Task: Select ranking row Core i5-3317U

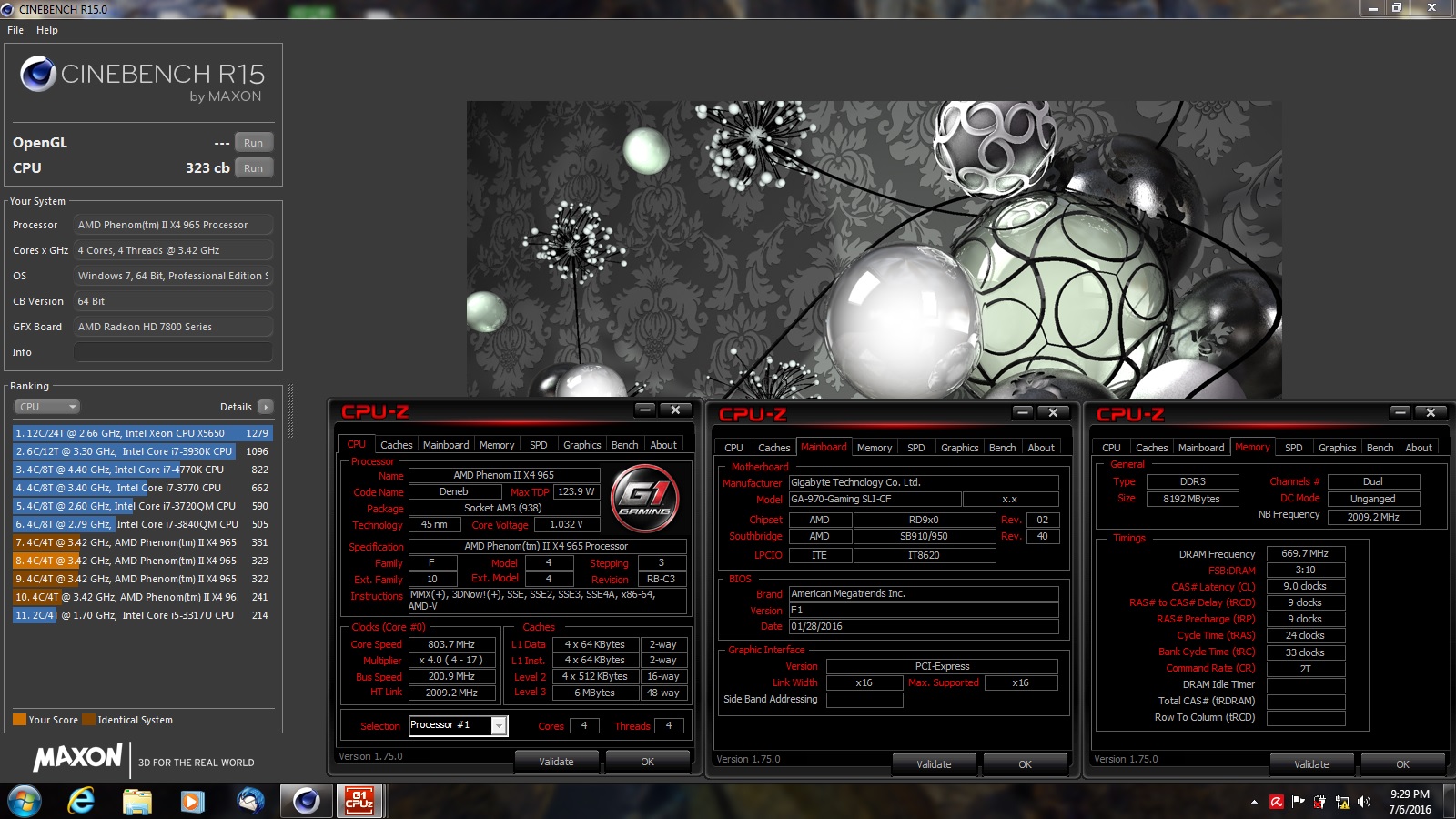Action: (x=142, y=615)
